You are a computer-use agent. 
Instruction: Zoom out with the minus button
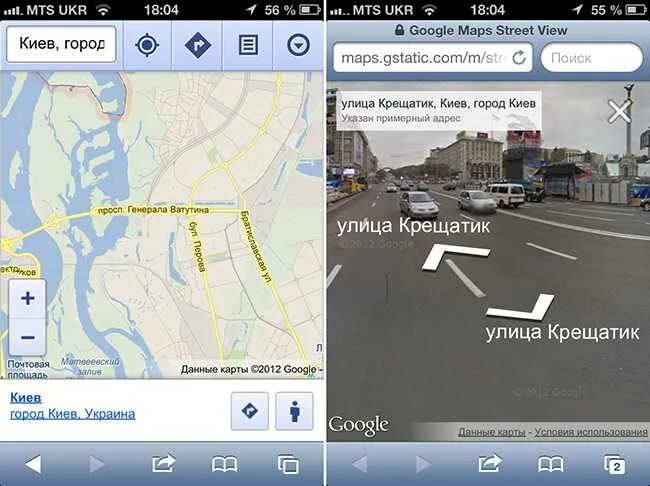(27, 338)
